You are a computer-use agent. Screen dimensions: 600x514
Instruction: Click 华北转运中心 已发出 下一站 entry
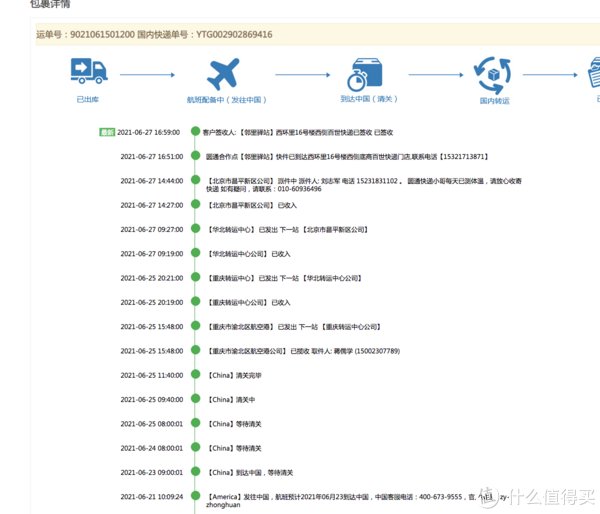click(x=287, y=230)
